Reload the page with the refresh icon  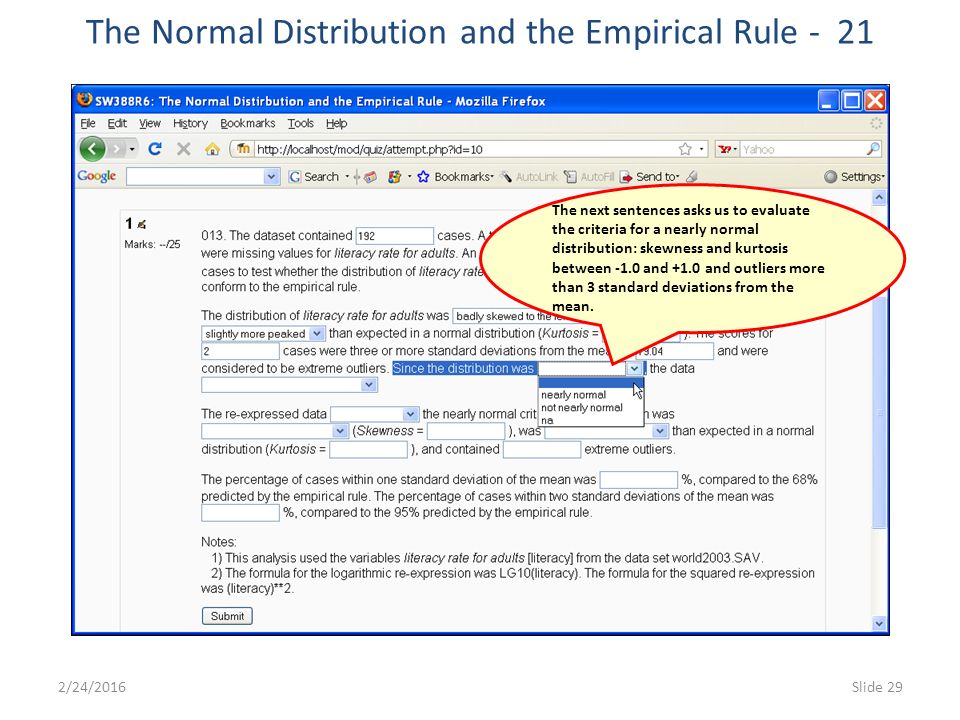click(155, 149)
